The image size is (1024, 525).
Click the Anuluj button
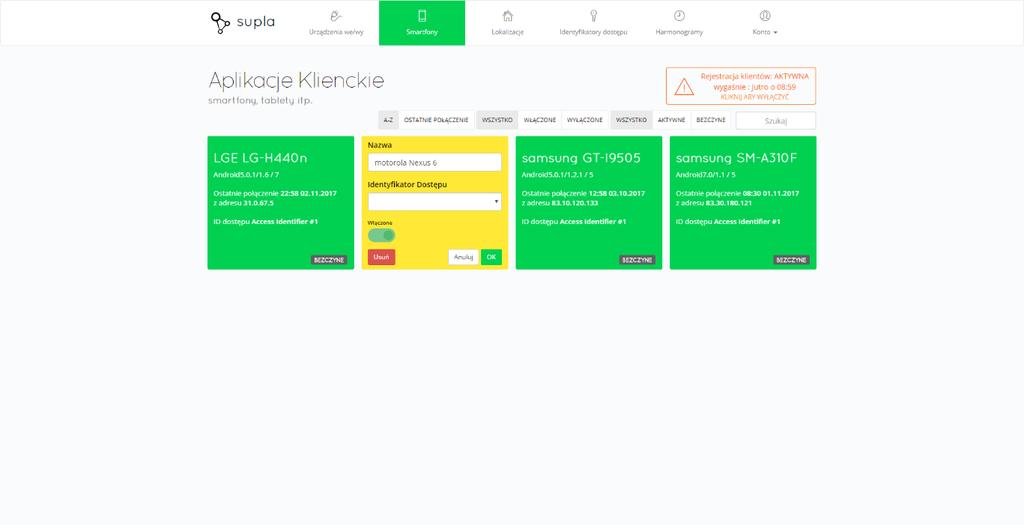click(463, 257)
